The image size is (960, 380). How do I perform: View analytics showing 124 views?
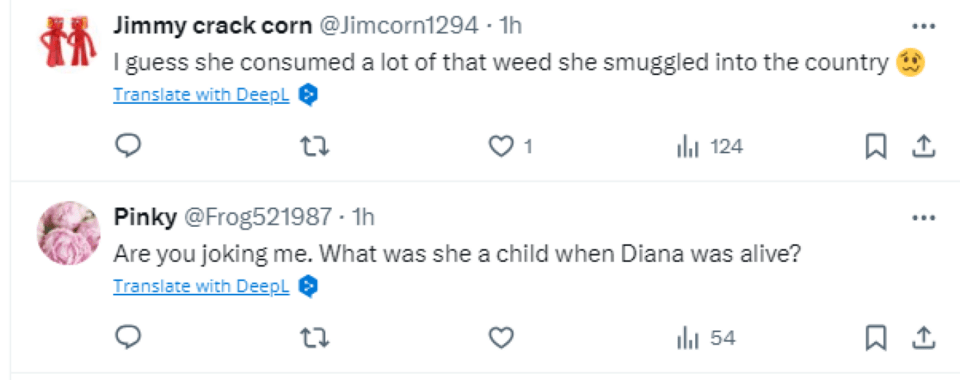710,146
